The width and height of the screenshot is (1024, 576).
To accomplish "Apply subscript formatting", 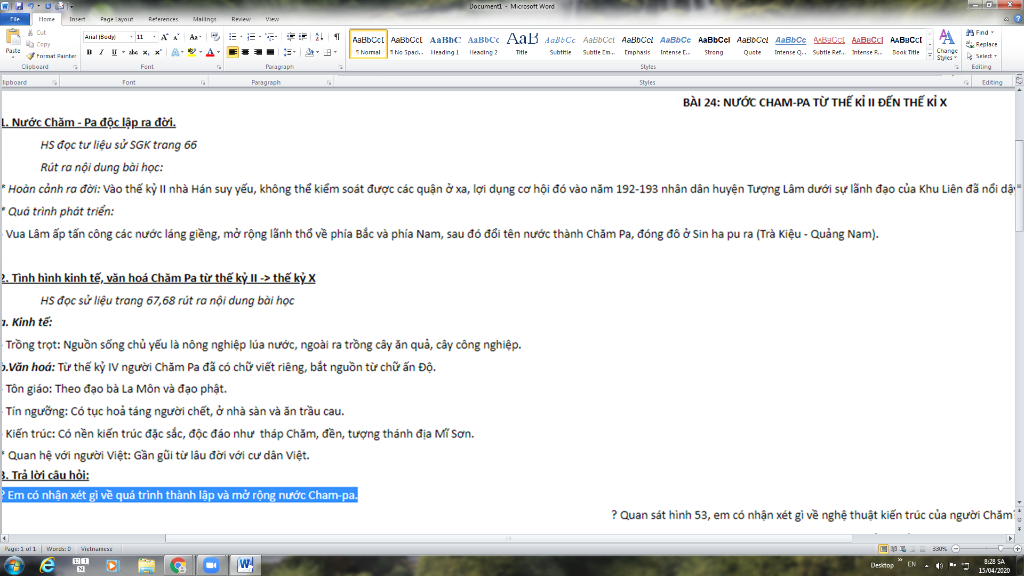I will [146, 52].
